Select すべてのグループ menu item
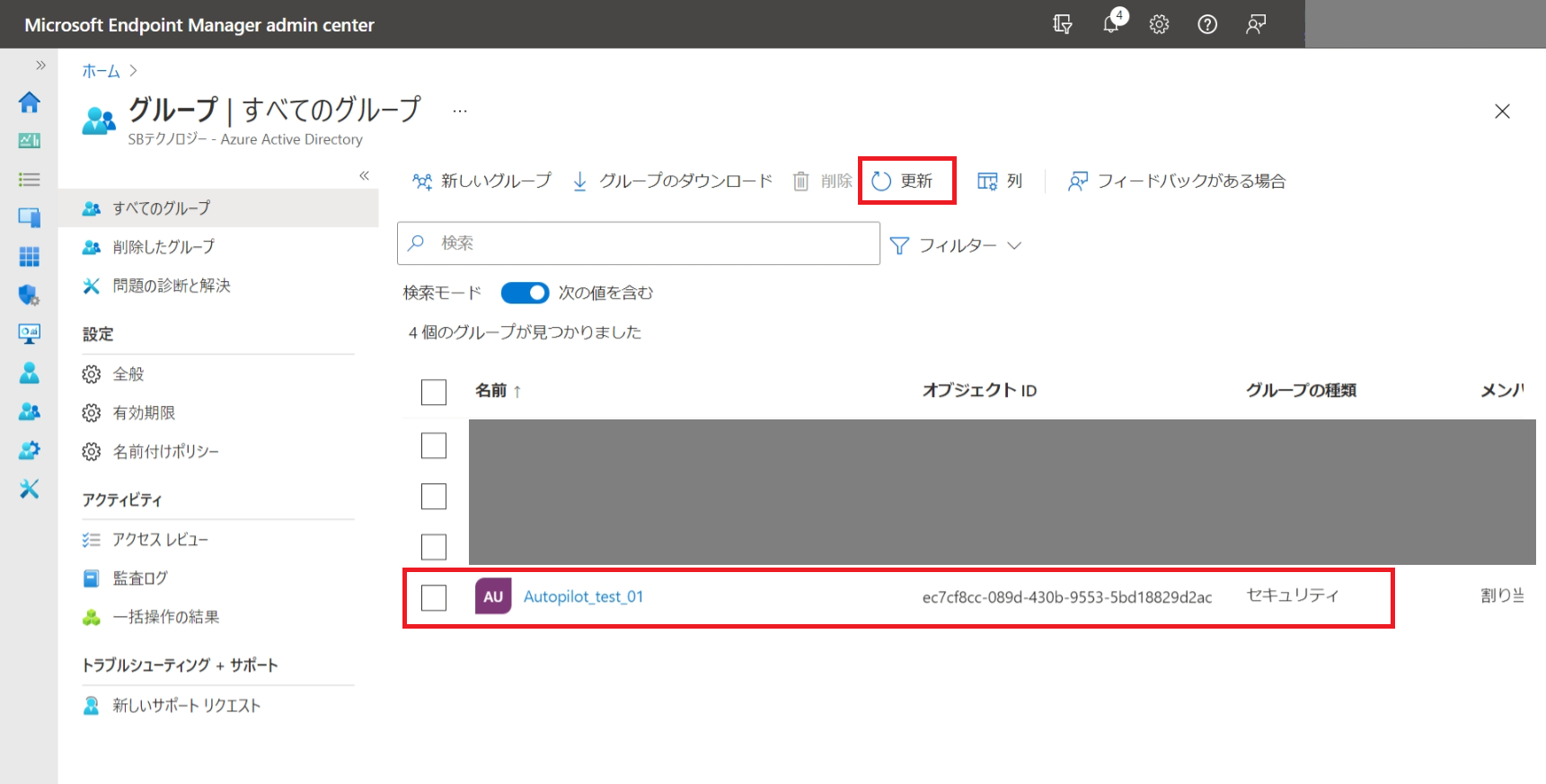The width and height of the screenshot is (1546, 784). [218, 208]
